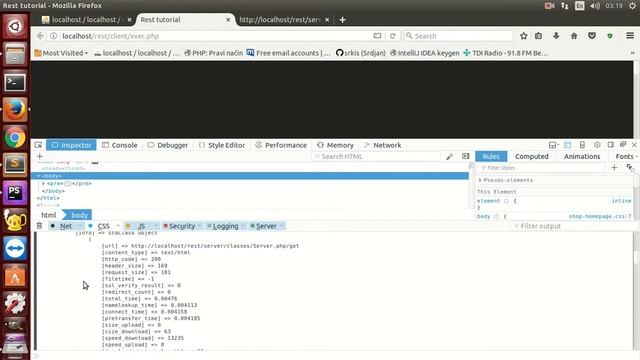The height and width of the screenshot is (360, 640).
Task: Open shop-homepage.css:7 source link
Action: point(600,216)
